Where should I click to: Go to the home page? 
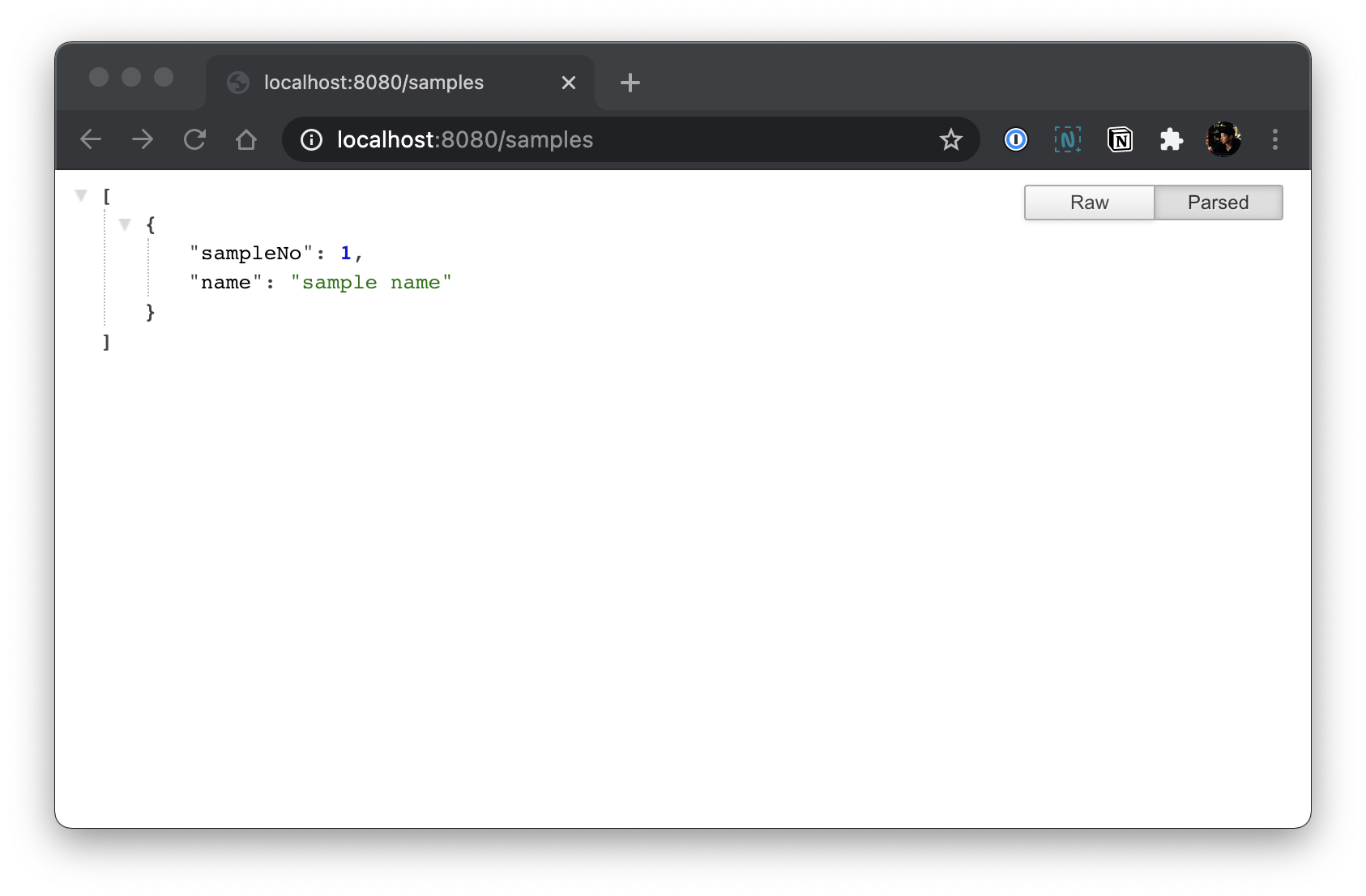click(x=246, y=140)
